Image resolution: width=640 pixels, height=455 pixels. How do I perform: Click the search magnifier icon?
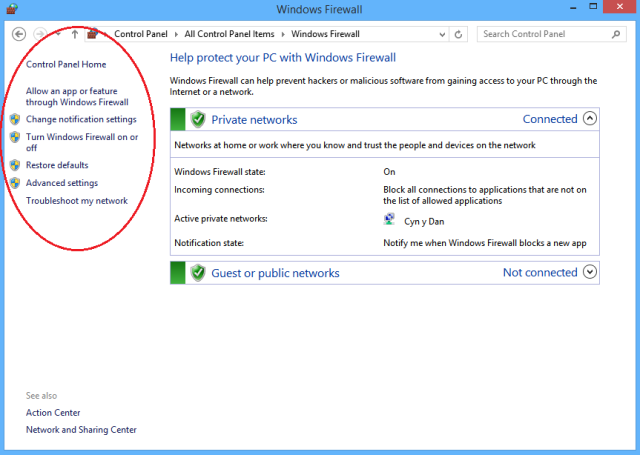tap(616, 34)
